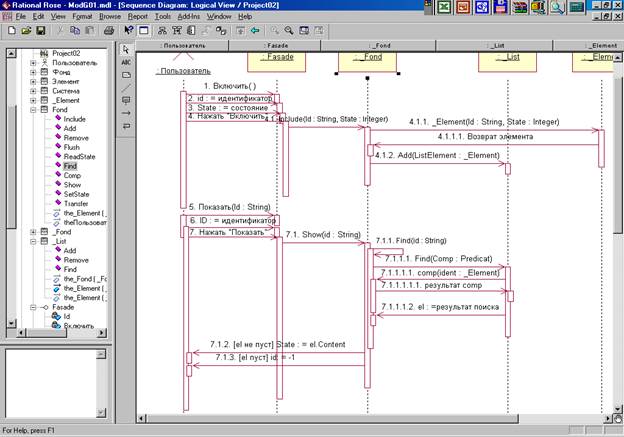Viewport: 624px width, 437px height.
Task: Click the context Help toolbar icon
Action: click(x=129, y=31)
